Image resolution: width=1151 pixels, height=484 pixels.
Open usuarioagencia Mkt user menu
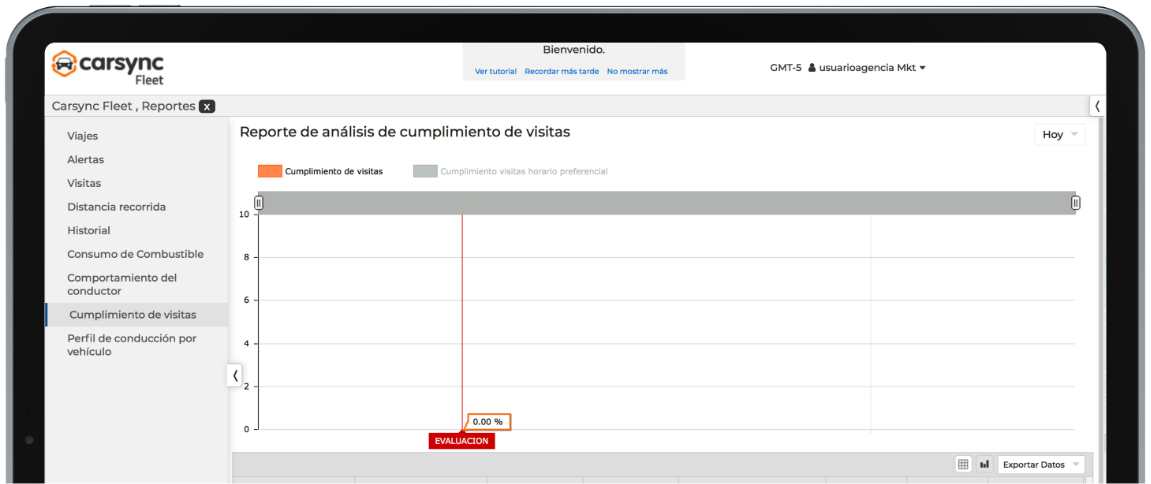point(866,68)
